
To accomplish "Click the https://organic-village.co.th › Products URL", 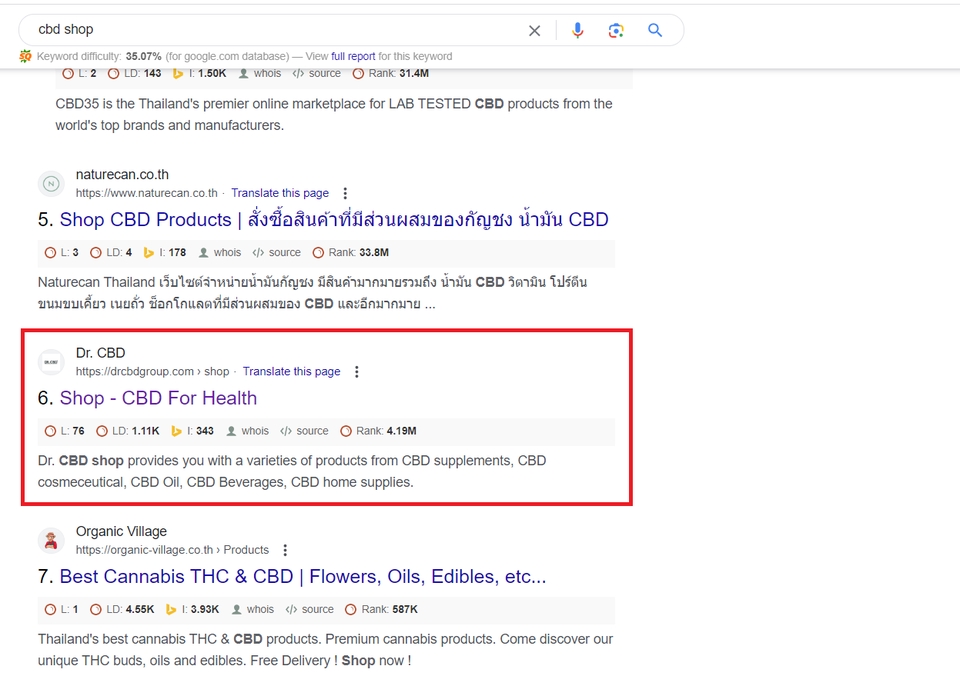I will pyautogui.click(x=172, y=550).
